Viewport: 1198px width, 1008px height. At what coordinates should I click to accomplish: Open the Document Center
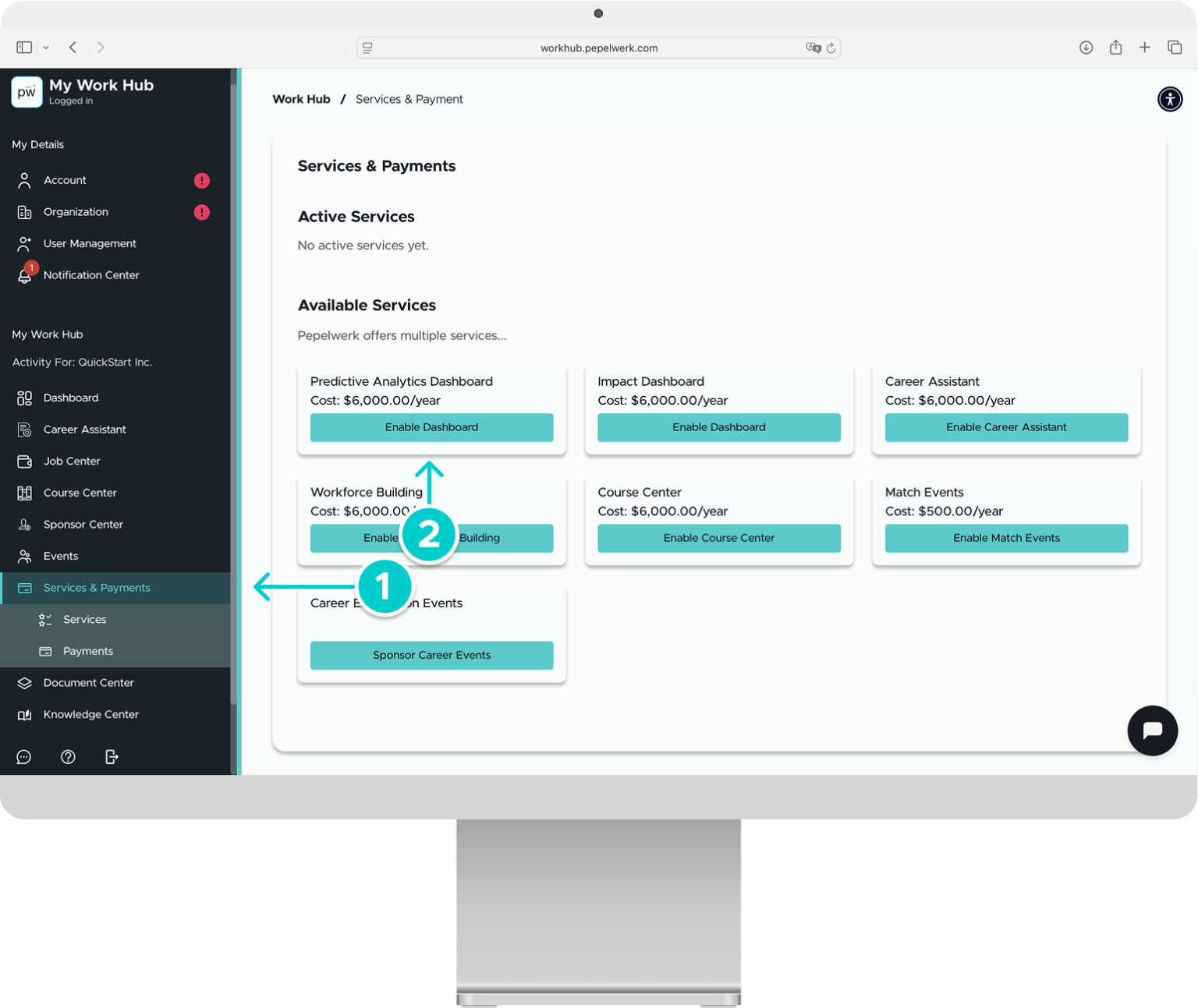click(x=88, y=683)
